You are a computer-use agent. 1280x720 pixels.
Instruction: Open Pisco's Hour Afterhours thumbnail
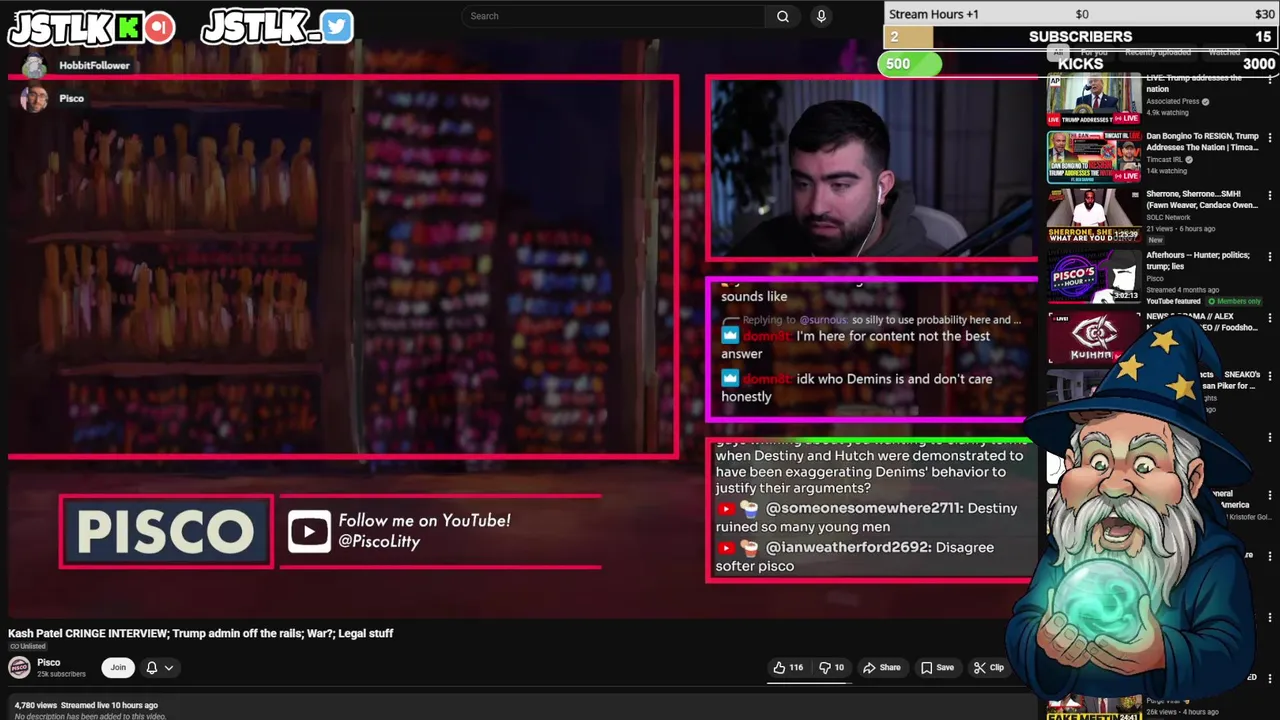click(1094, 276)
